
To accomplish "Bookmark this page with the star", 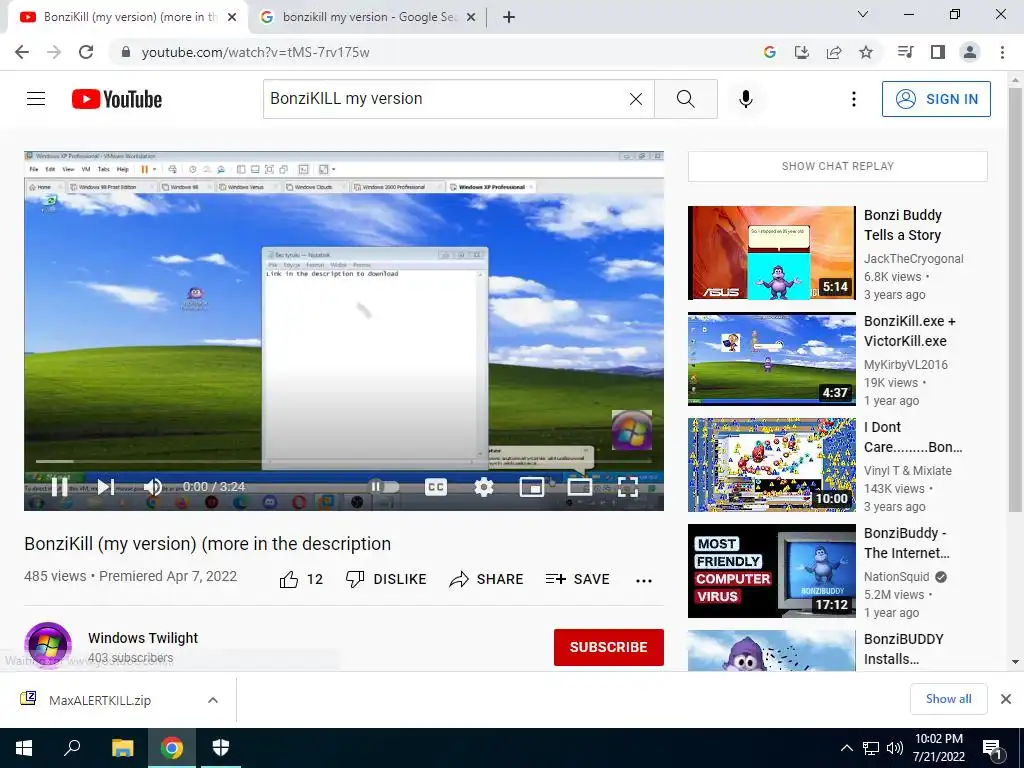I will (x=866, y=52).
